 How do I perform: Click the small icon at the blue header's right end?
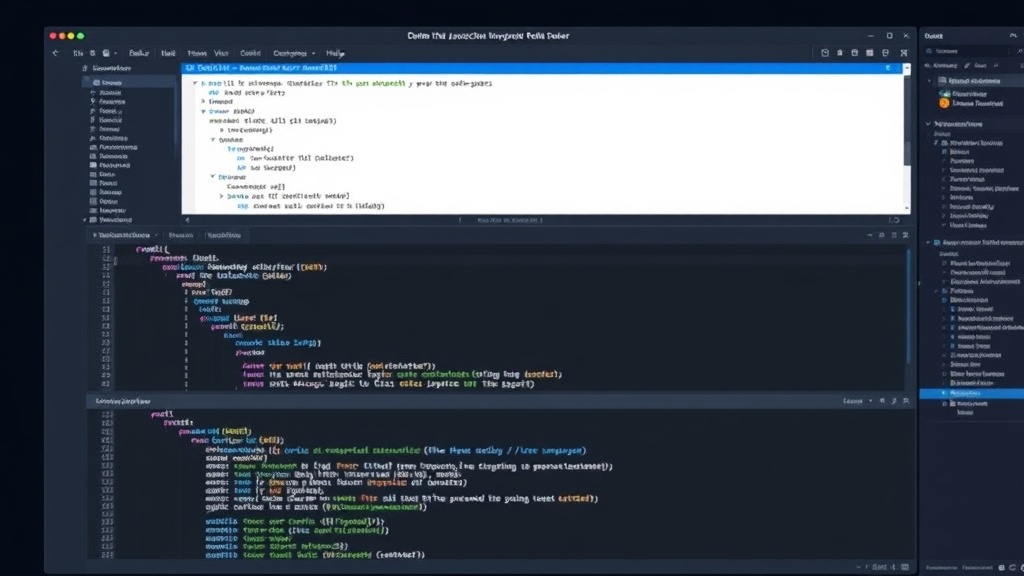(x=888, y=68)
